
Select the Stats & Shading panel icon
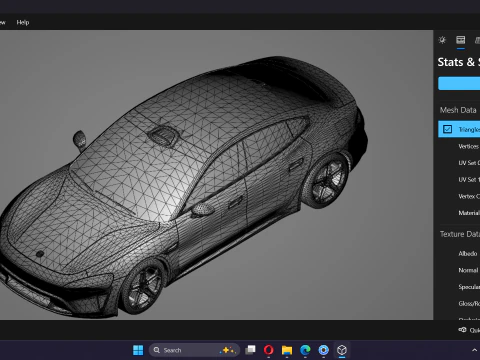[461, 40]
